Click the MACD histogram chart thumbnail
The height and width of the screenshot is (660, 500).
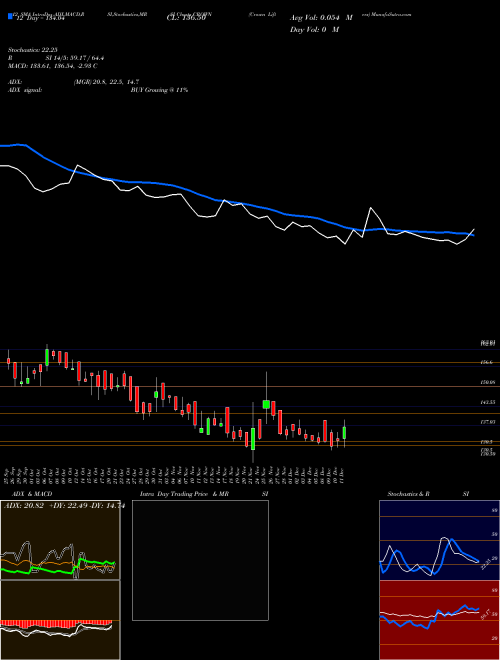[x=60, y=620]
